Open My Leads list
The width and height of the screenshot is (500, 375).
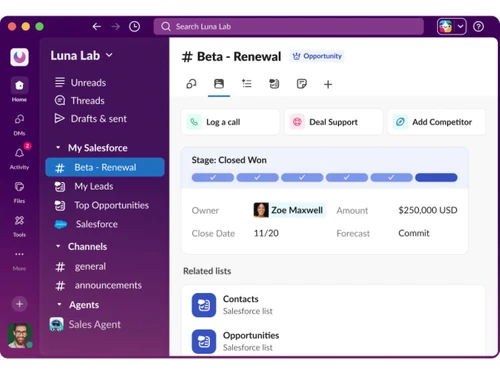click(x=84, y=186)
